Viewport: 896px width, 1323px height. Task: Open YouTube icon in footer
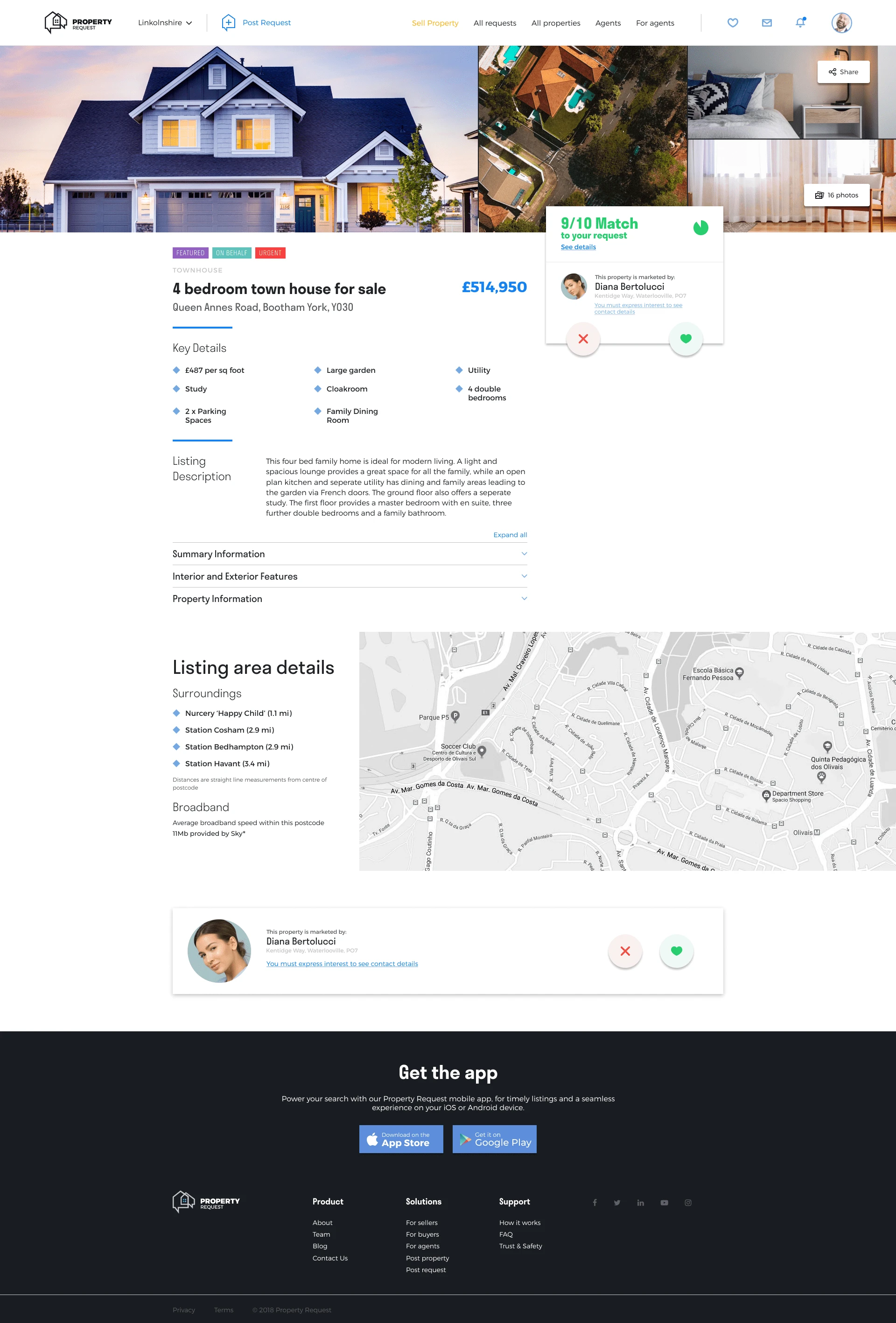click(x=665, y=1202)
